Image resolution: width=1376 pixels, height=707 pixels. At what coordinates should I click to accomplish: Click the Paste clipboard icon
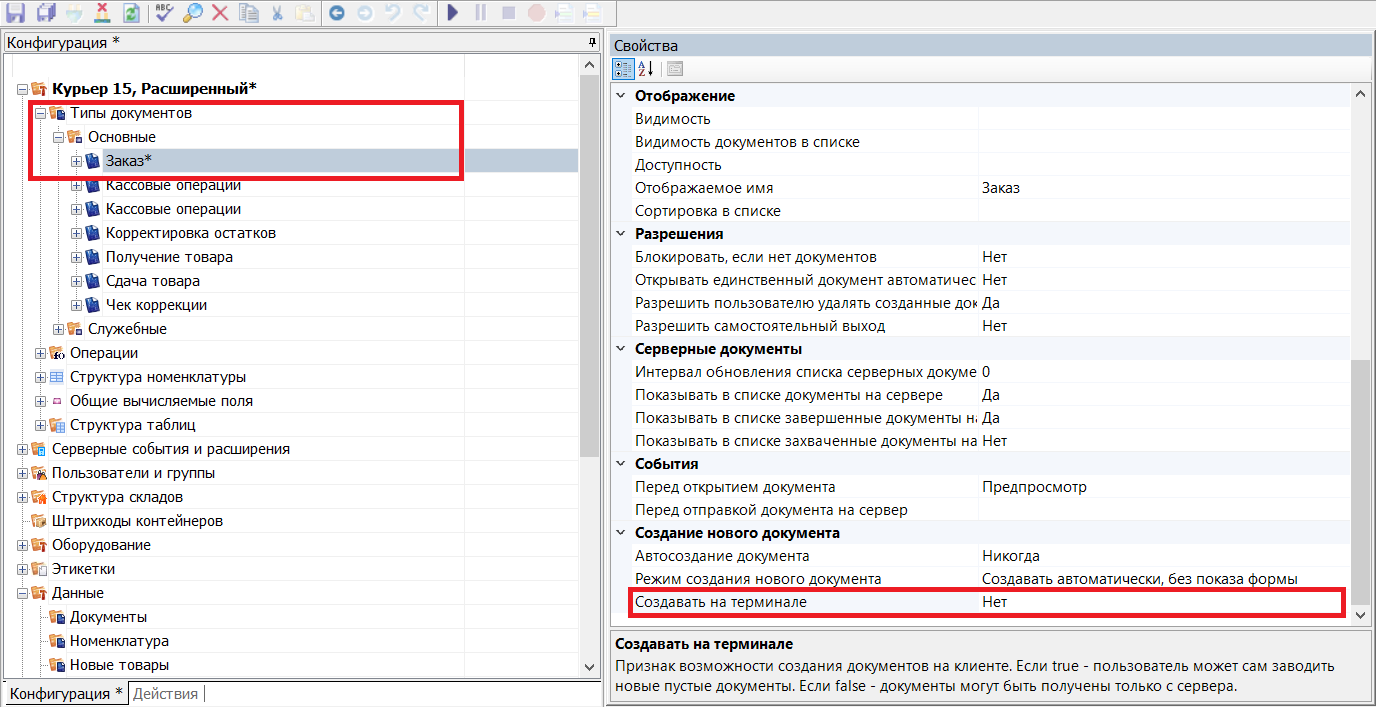(x=305, y=13)
